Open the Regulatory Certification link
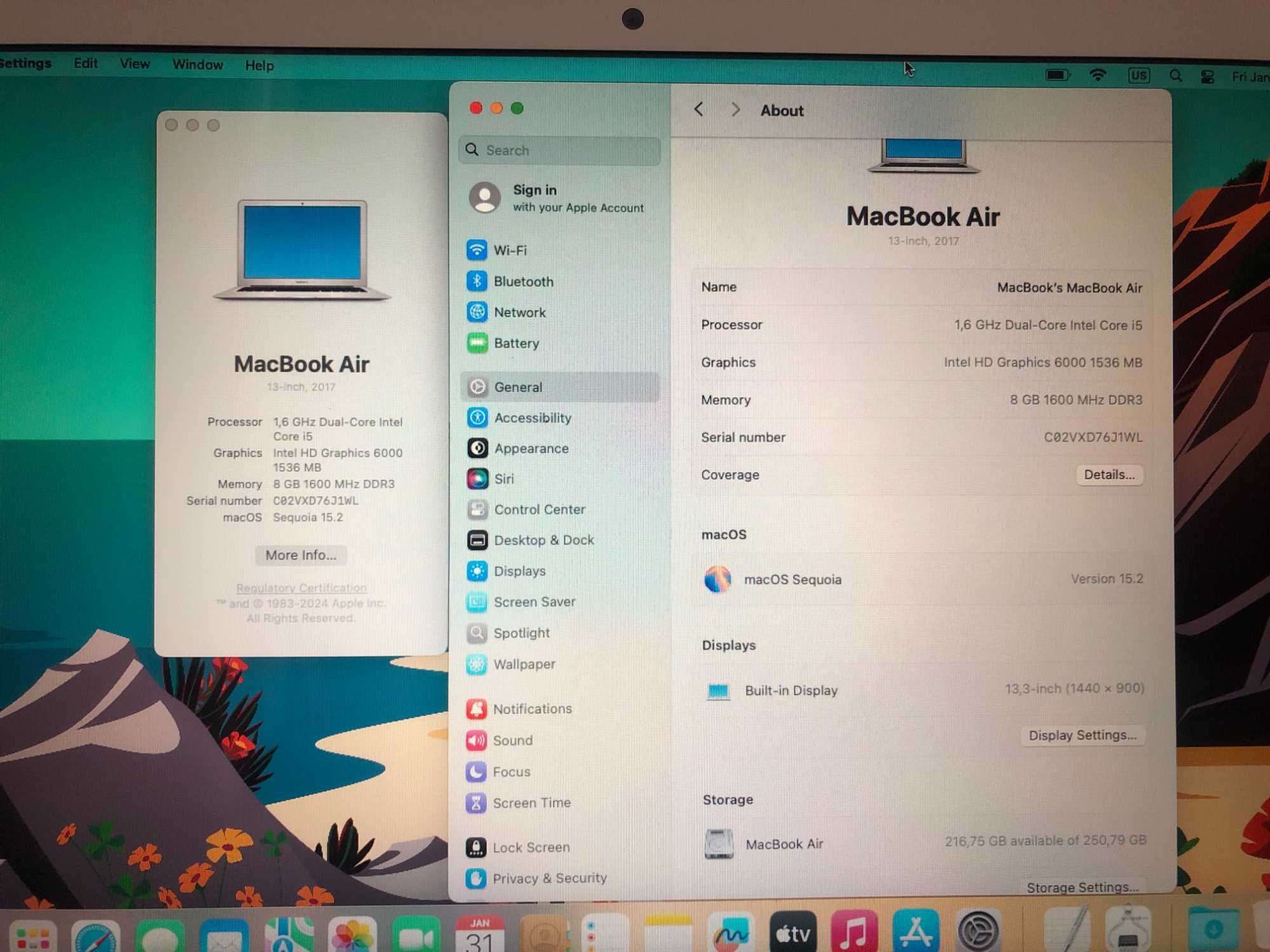This screenshot has width=1270, height=952. click(x=302, y=588)
